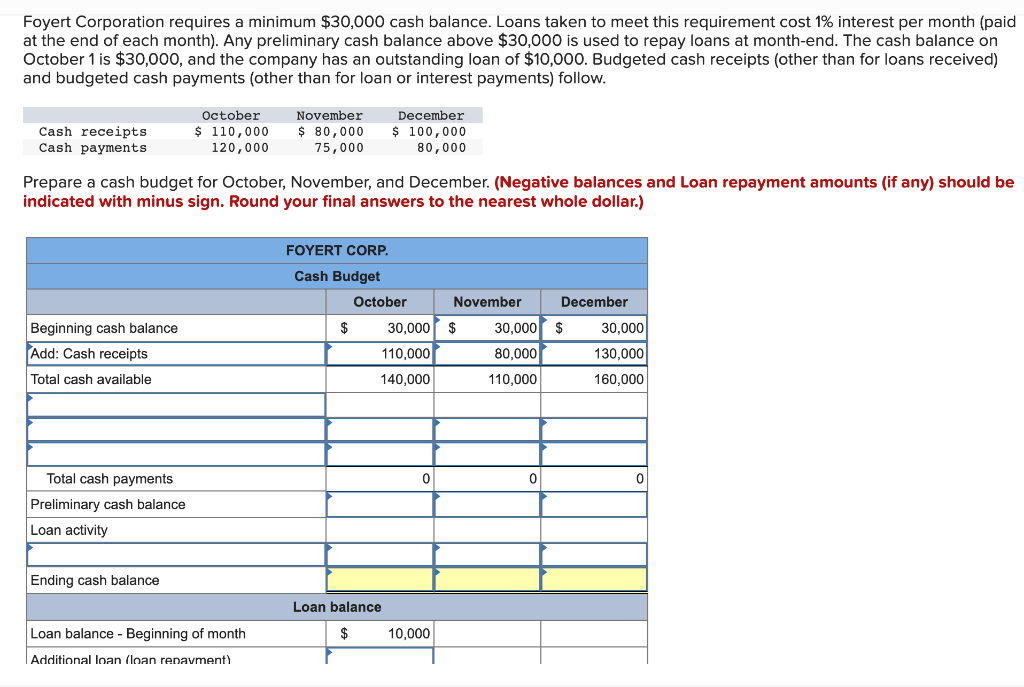
Task: Open third blank label dropdown just above Total cash payments
Action: 176,454
